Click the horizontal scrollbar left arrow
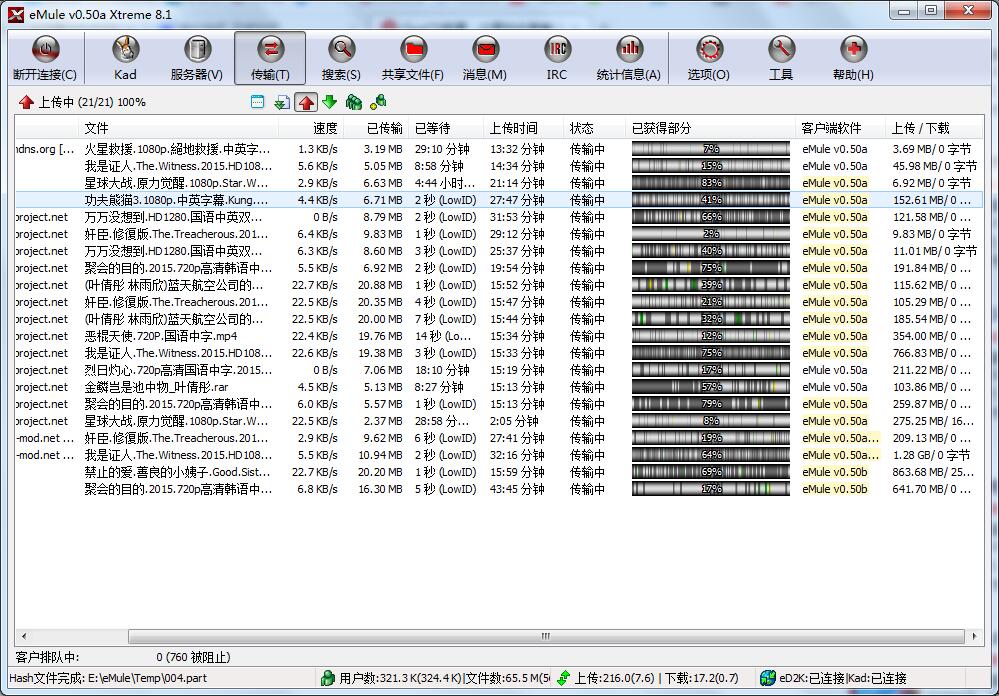The height and width of the screenshot is (696, 999). (24, 636)
